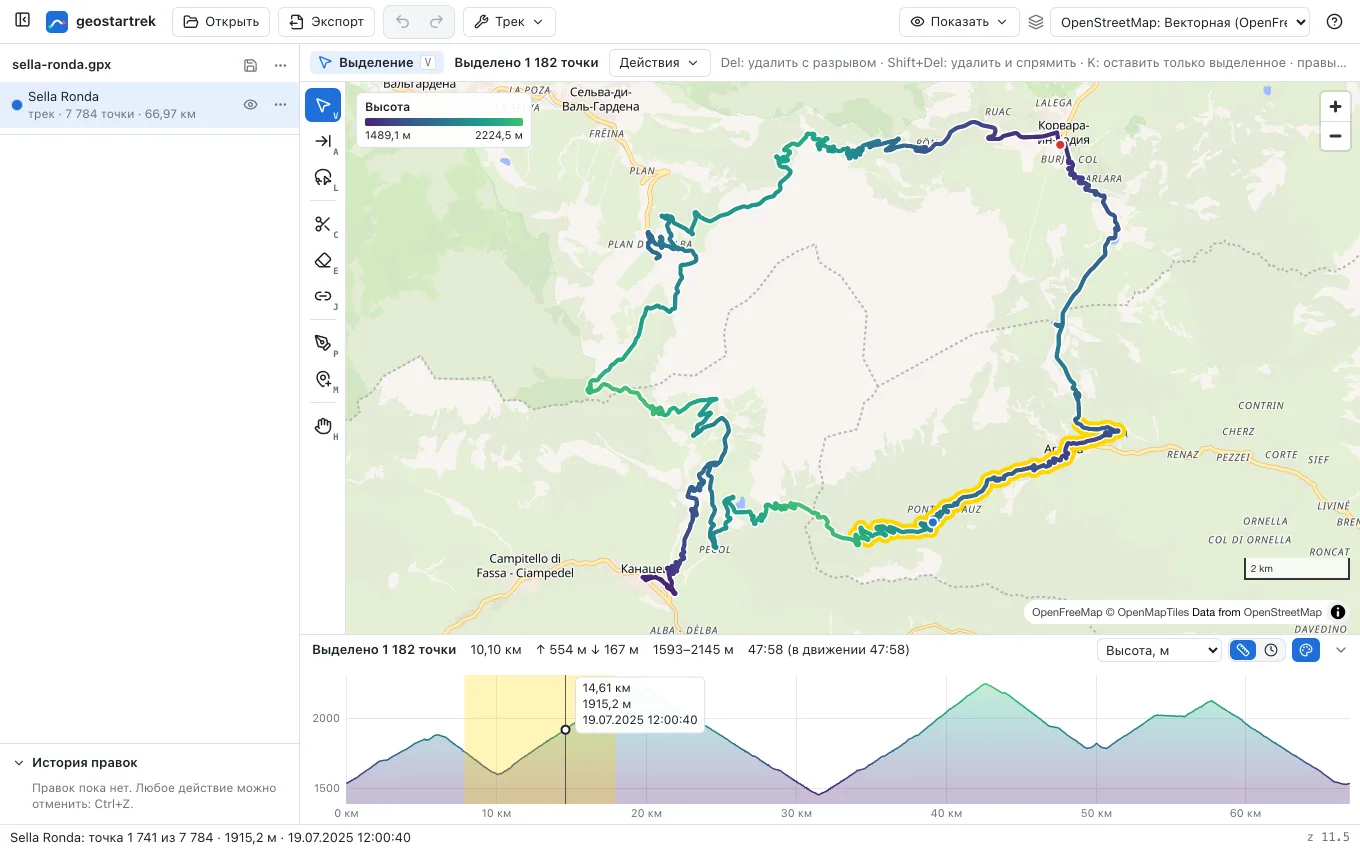Click the save icon for sella-ronda.gpx
Viewport: 1360px width, 850px height.
[x=250, y=65]
